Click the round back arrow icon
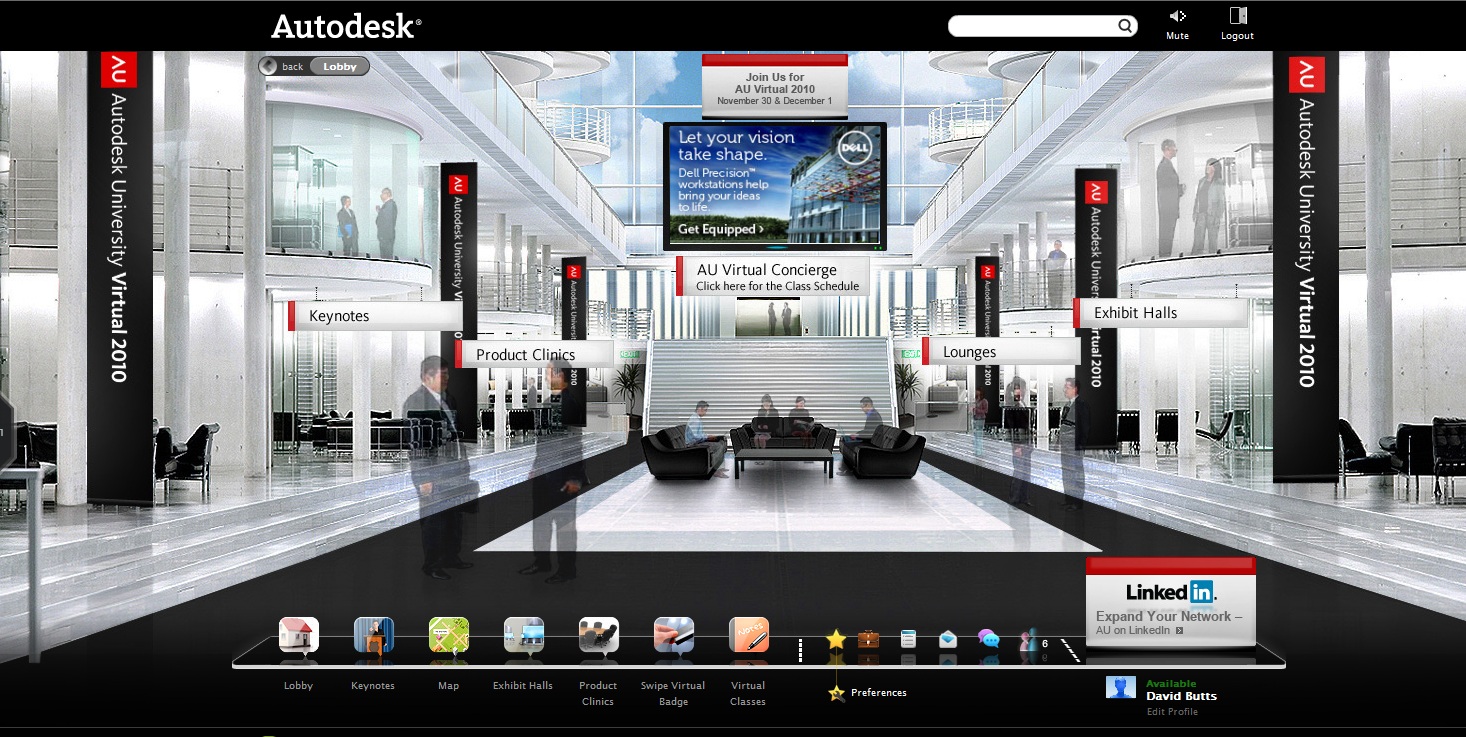This screenshot has height=737, width=1466. [x=268, y=66]
